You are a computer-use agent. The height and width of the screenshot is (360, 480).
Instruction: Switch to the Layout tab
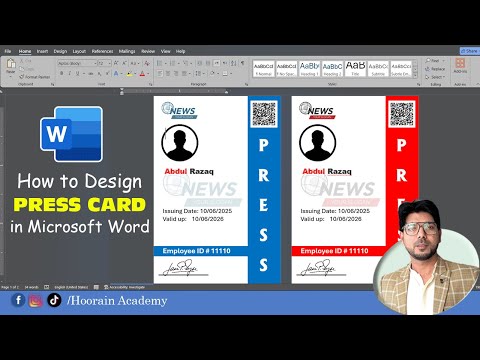79,51
